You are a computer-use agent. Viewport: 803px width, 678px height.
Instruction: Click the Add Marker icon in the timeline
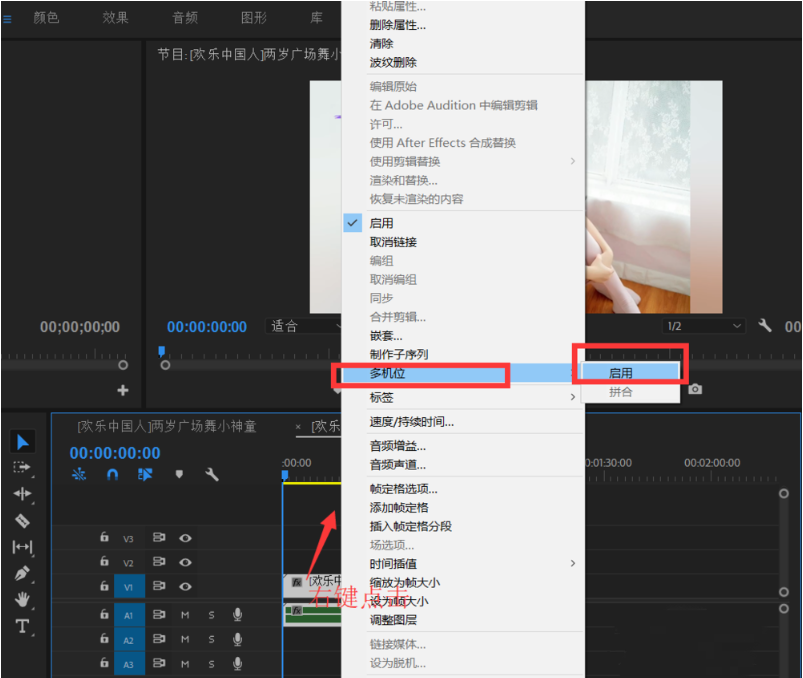click(178, 474)
